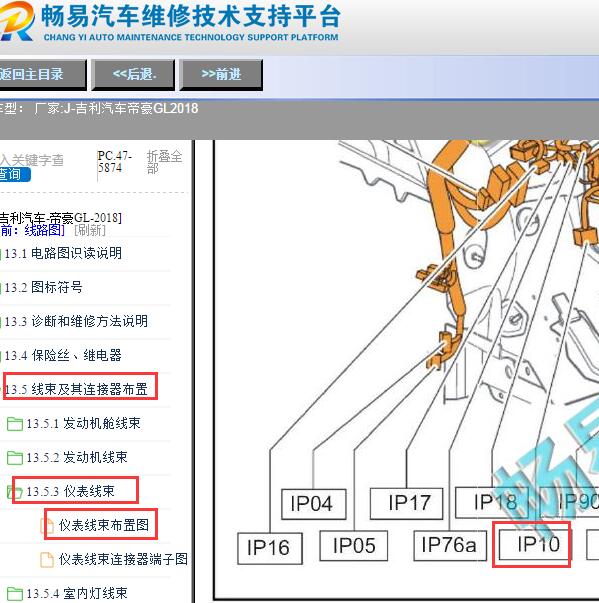Click document icon beside 仪表线束布置图
The image size is (599, 603).
point(47,526)
